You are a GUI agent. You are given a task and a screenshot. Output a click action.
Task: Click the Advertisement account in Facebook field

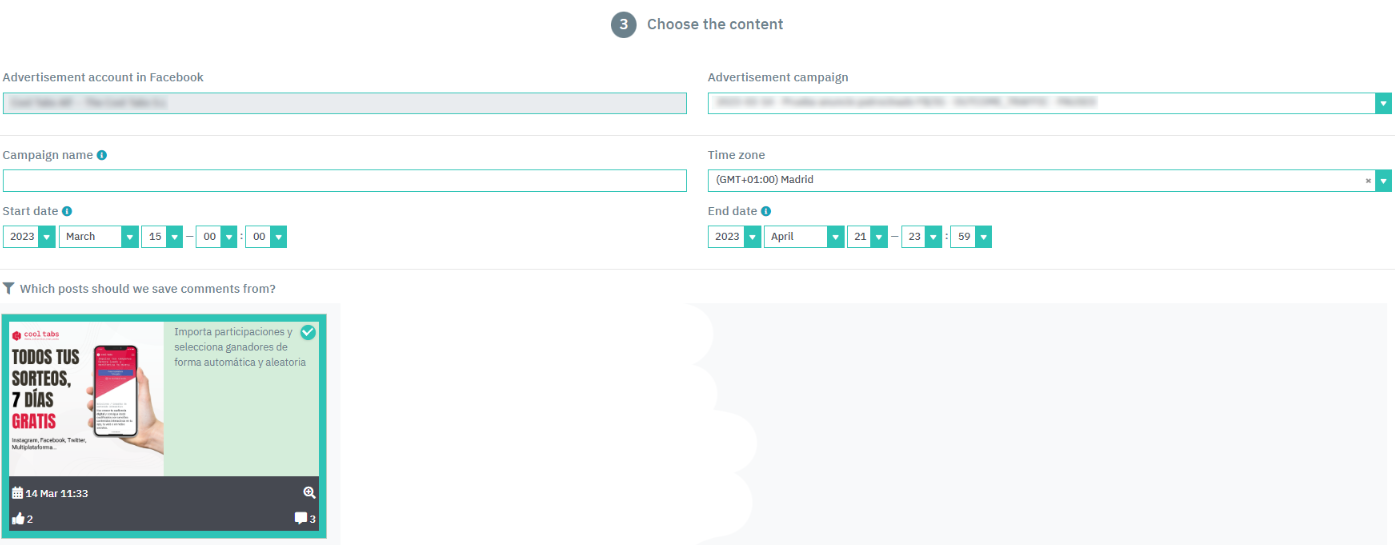(344, 103)
